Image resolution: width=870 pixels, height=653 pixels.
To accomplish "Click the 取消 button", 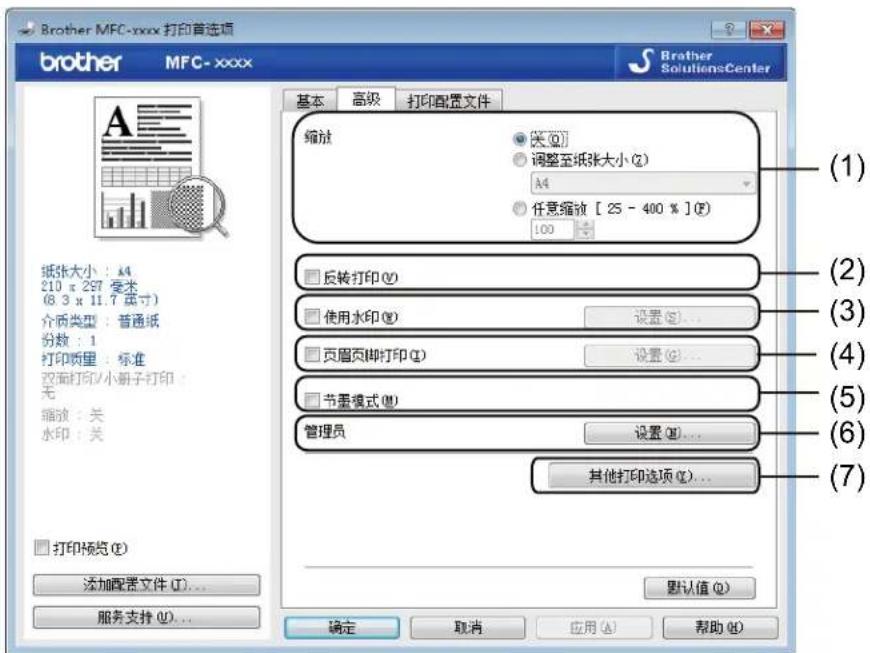I will (x=468, y=627).
